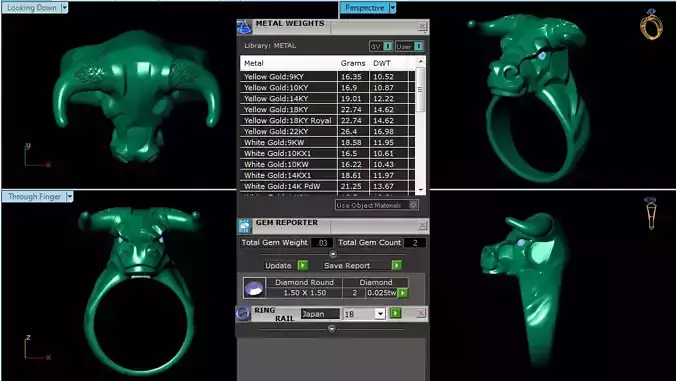This screenshot has width=676, height=381.
Task: Click the Metal column header
Action: click(254, 63)
